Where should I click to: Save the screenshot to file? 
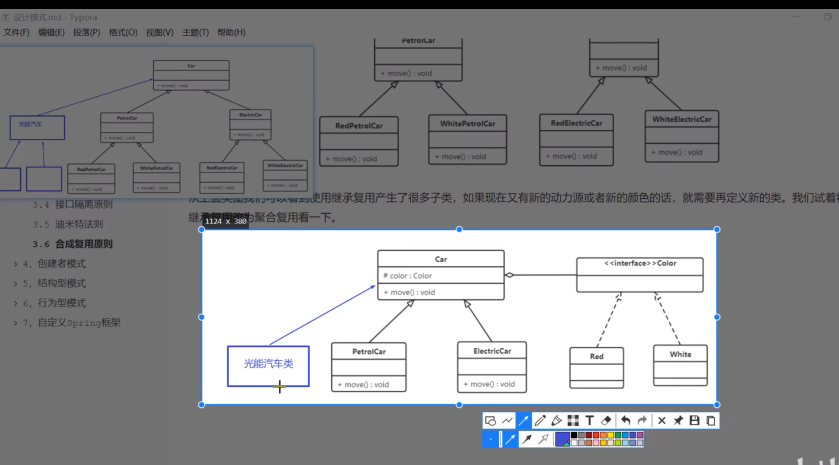pyautogui.click(x=695, y=421)
